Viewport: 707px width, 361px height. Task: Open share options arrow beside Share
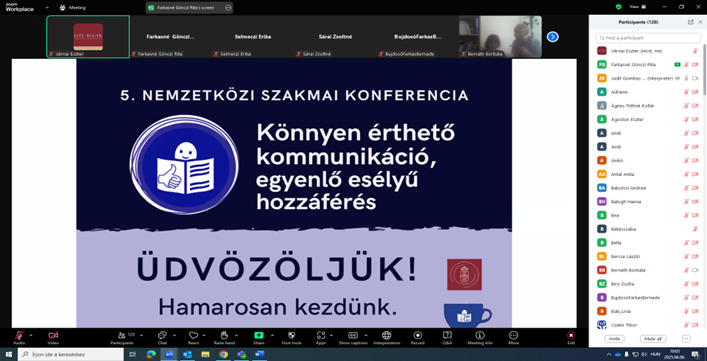(272, 335)
